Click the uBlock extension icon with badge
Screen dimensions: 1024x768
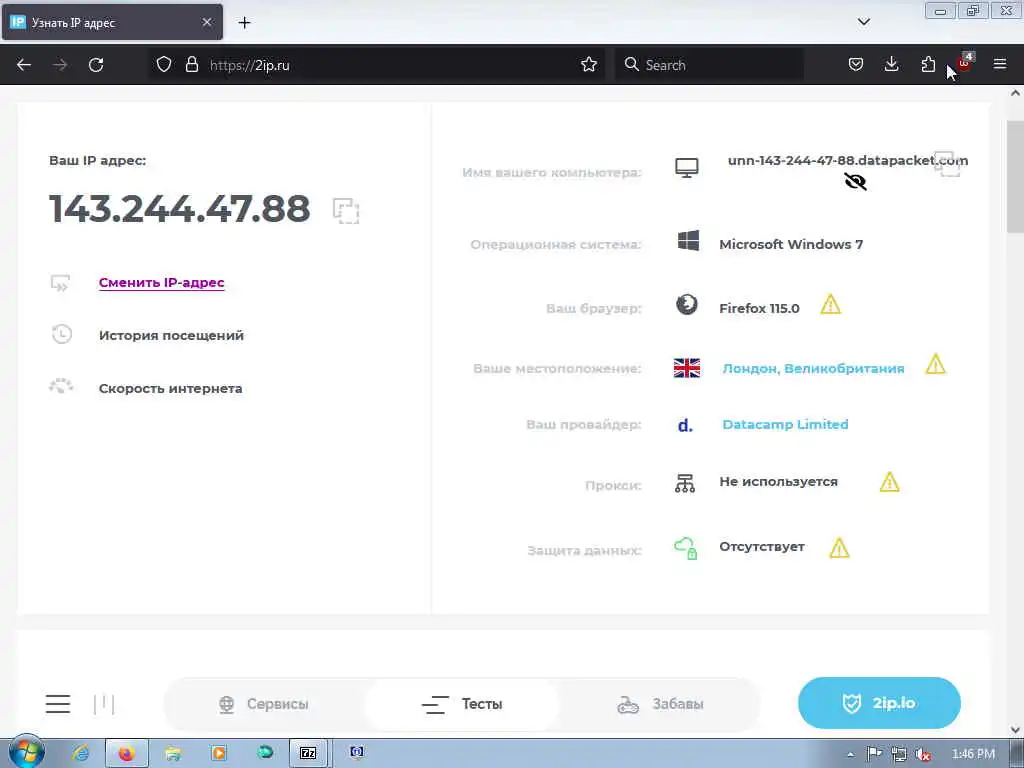(x=965, y=63)
